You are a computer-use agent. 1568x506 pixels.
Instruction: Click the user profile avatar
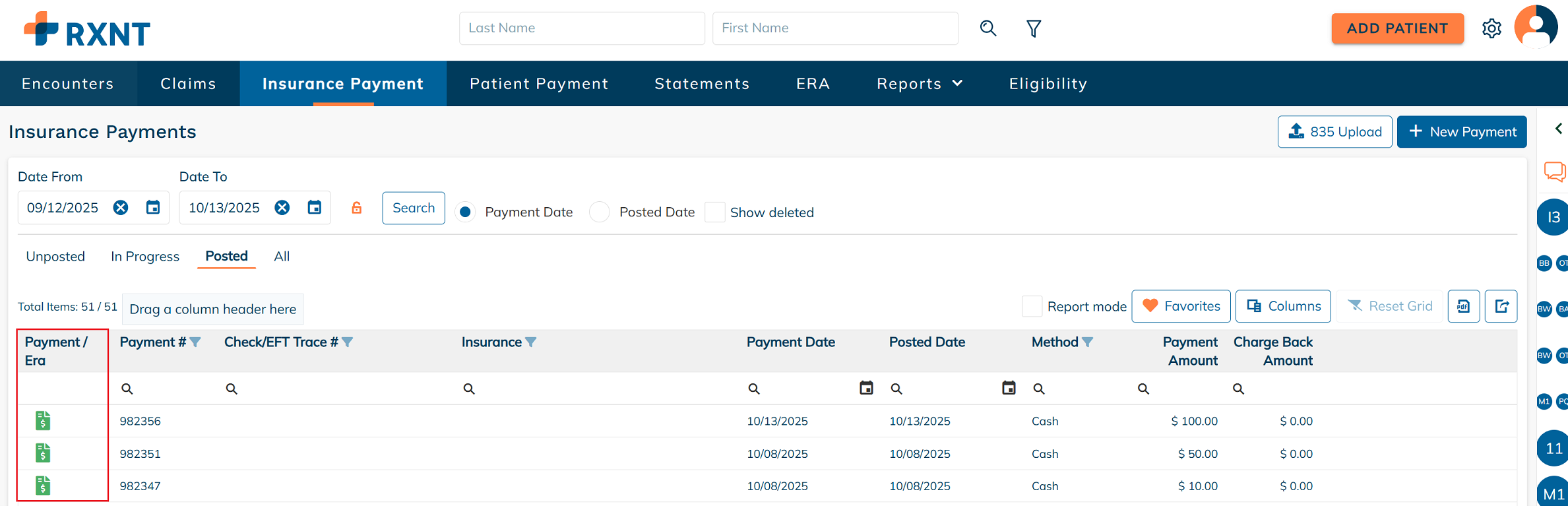[x=1535, y=27]
